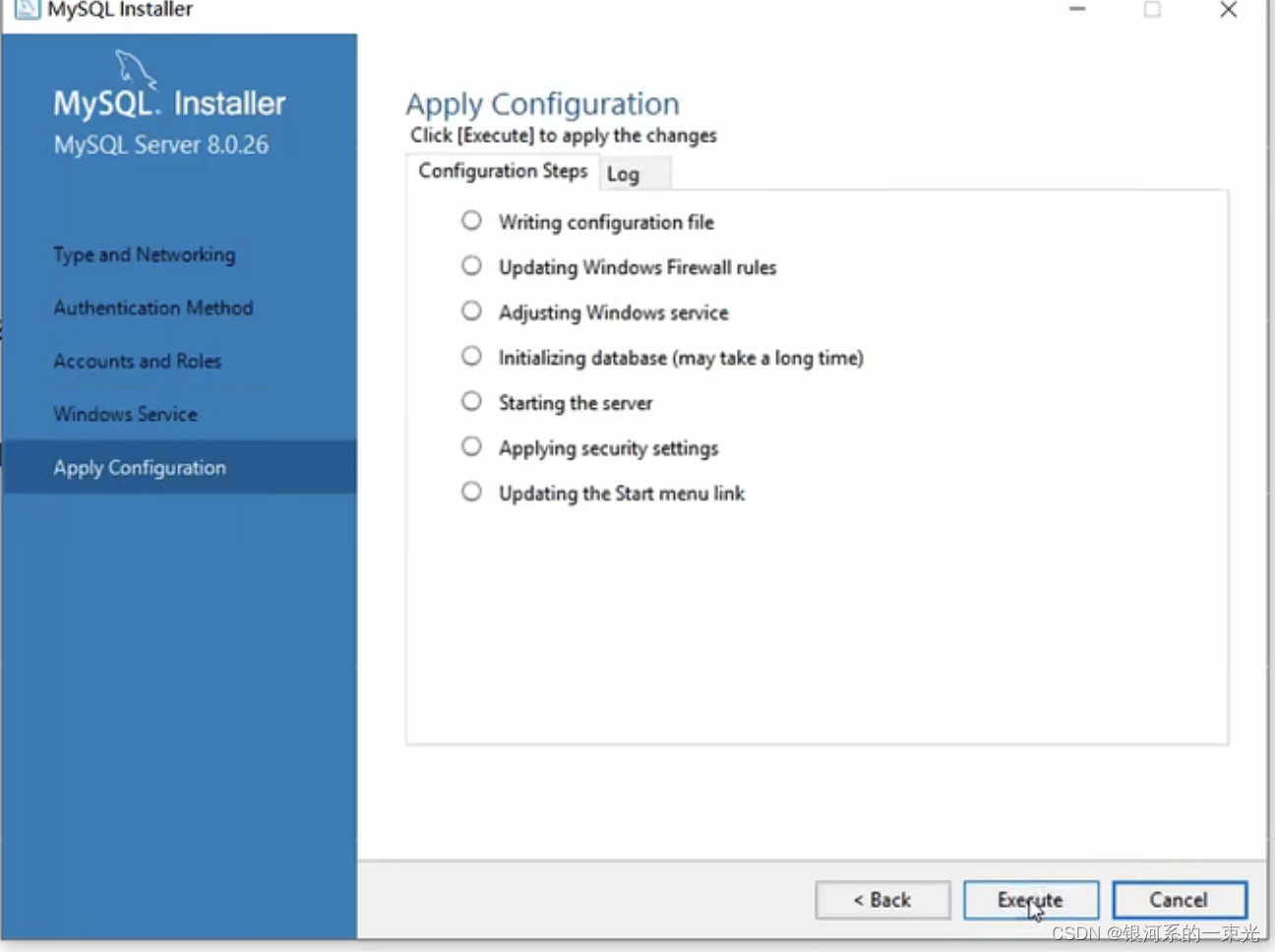Screen dimensions: 1275x952
Task: Open the Authentication Method step
Action: point(153,308)
